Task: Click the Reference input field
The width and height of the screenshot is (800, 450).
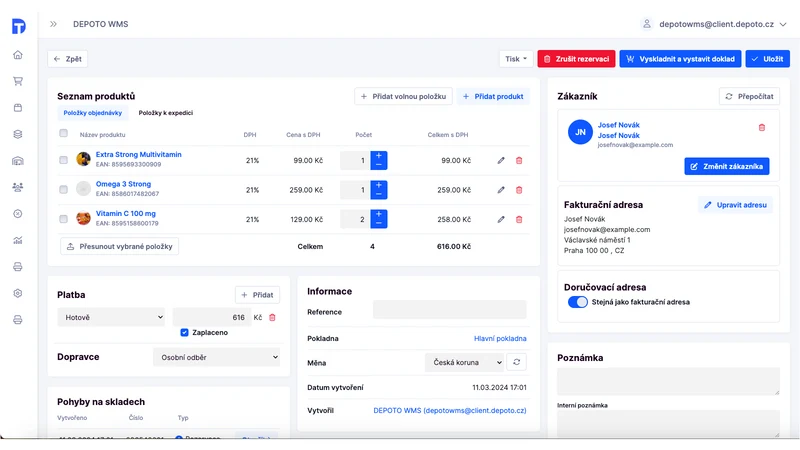Action: point(449,309)
